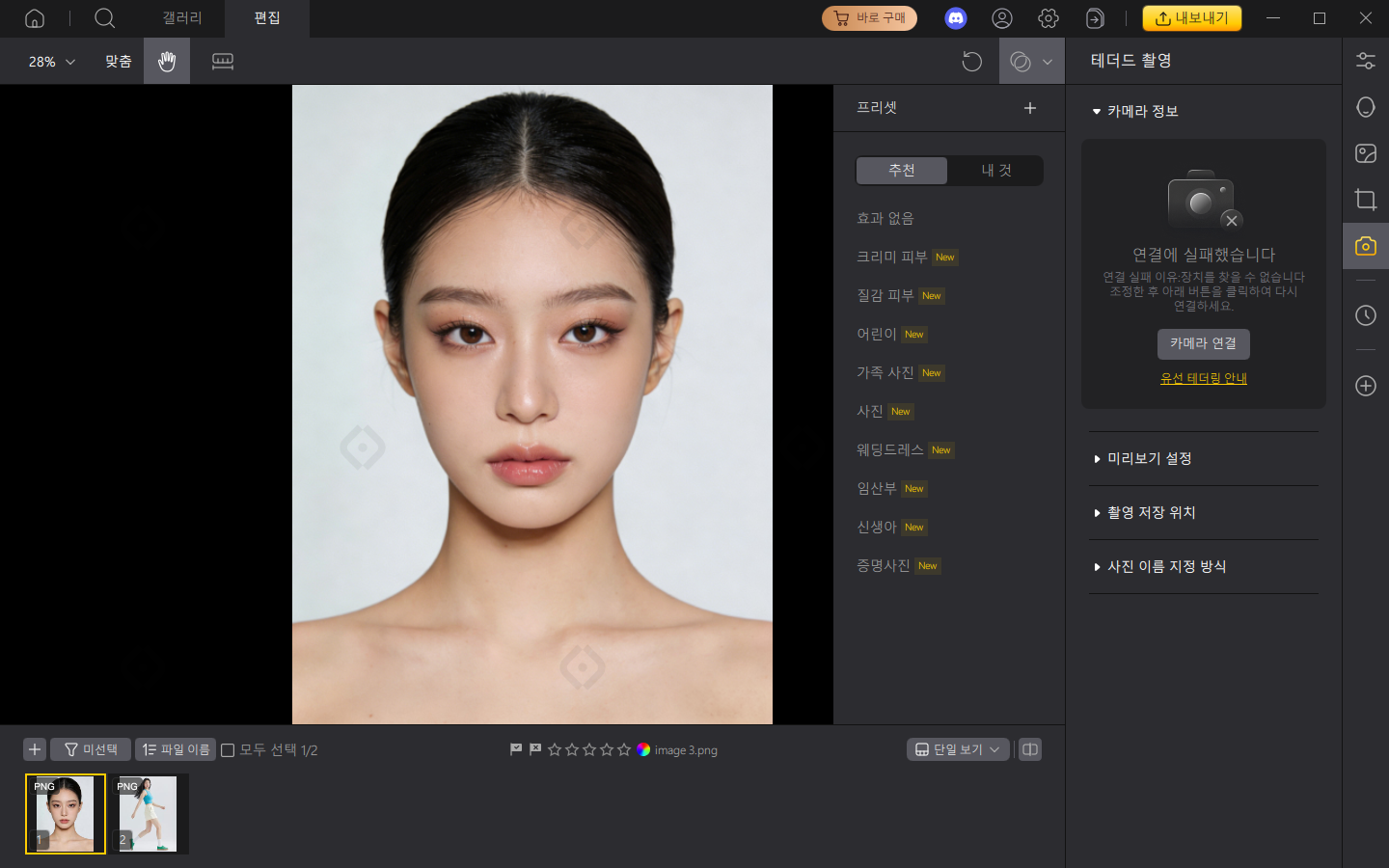Switch to the 내 것 presets tab
This screenshot has width=1389, height=868.
pyautogui.click(x=995, y=171)
